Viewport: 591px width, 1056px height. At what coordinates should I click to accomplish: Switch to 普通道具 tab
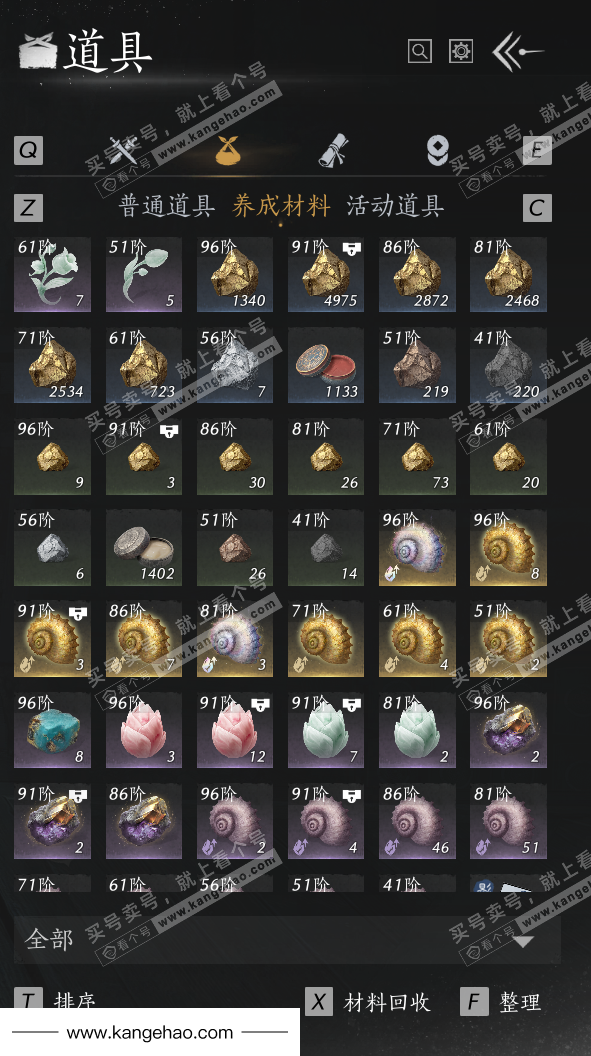167,206
